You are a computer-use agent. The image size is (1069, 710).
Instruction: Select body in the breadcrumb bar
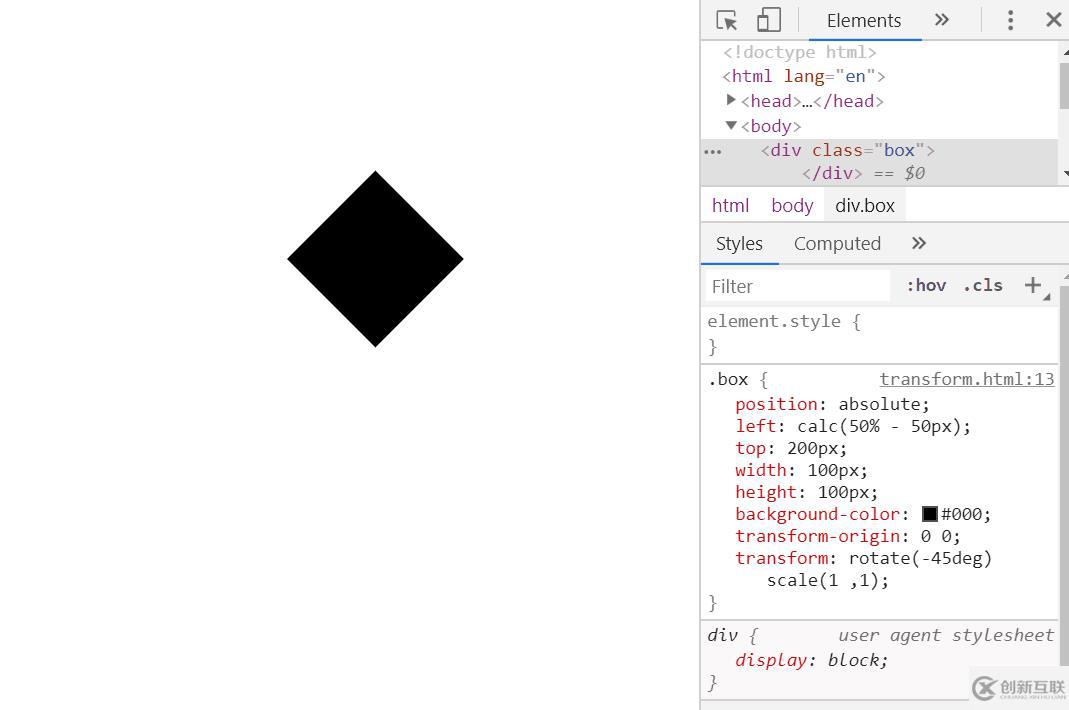[791, 205]
